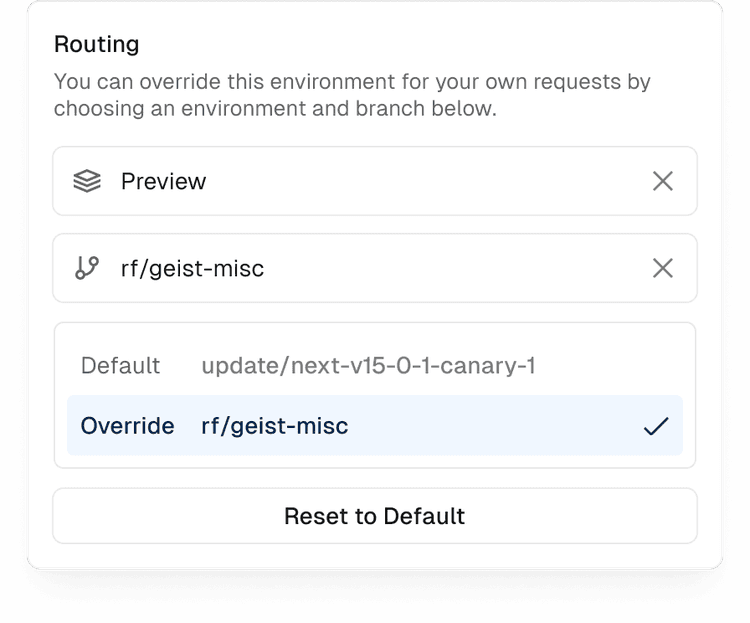Click empty space inside the highlighted Override row
This screenshot has width=750, height=623.
[500, 426]
